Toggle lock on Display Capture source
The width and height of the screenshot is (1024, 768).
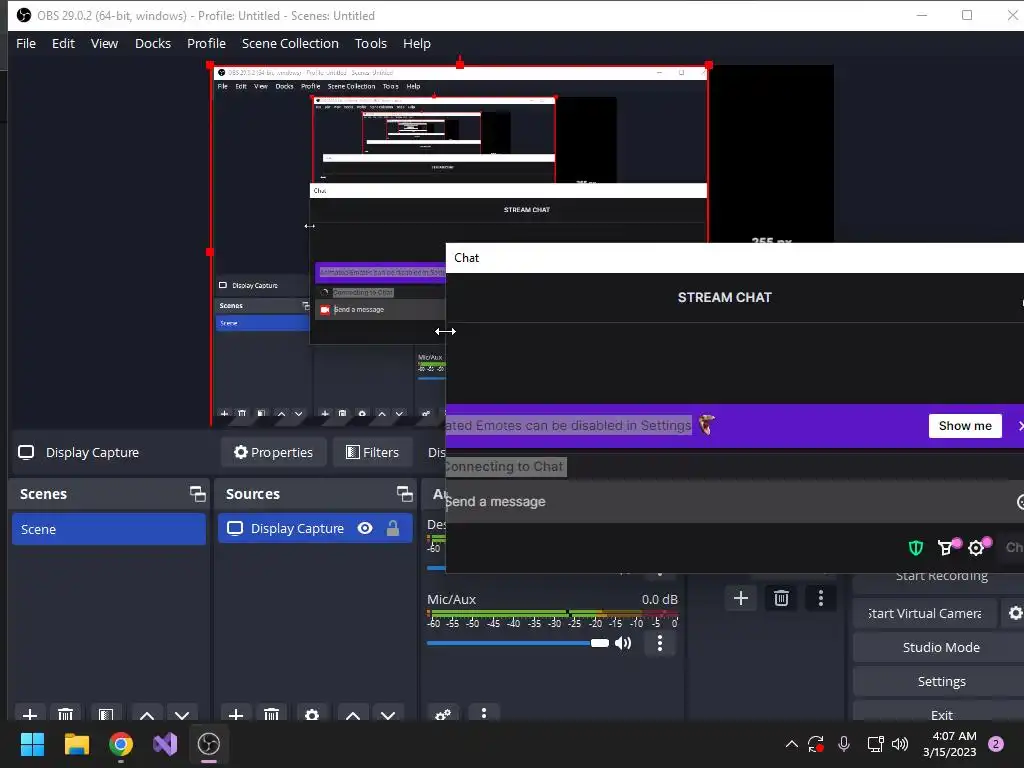392,528
